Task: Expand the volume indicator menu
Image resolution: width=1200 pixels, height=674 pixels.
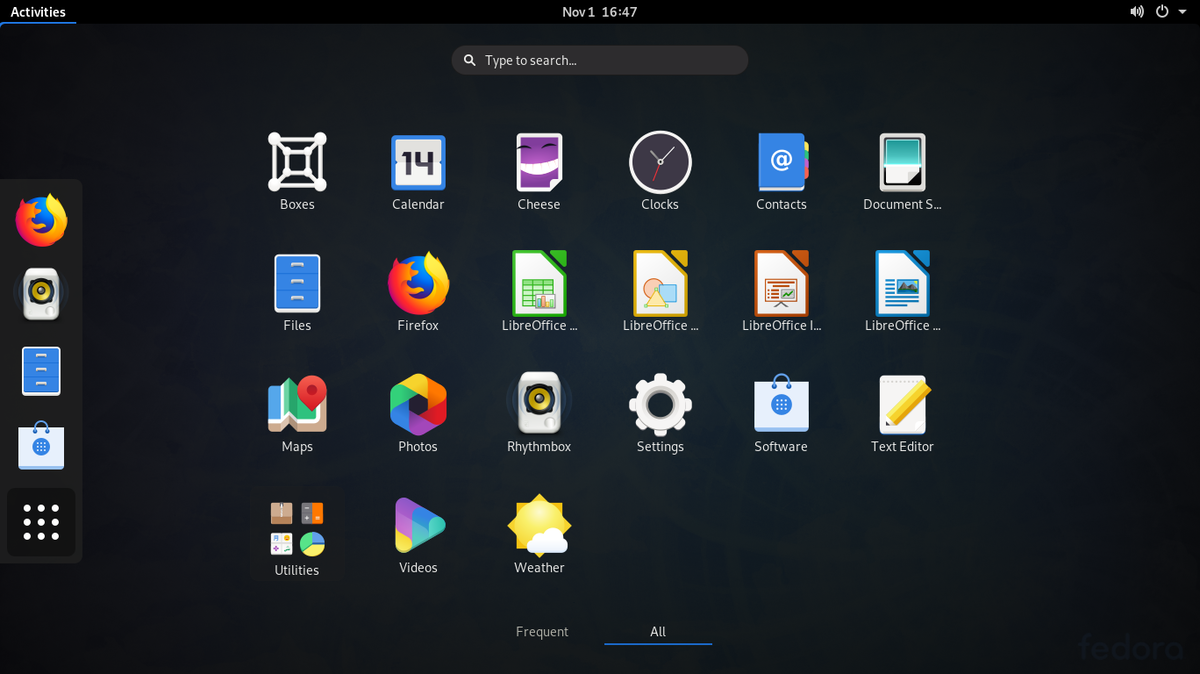Action: [1136, 11]
